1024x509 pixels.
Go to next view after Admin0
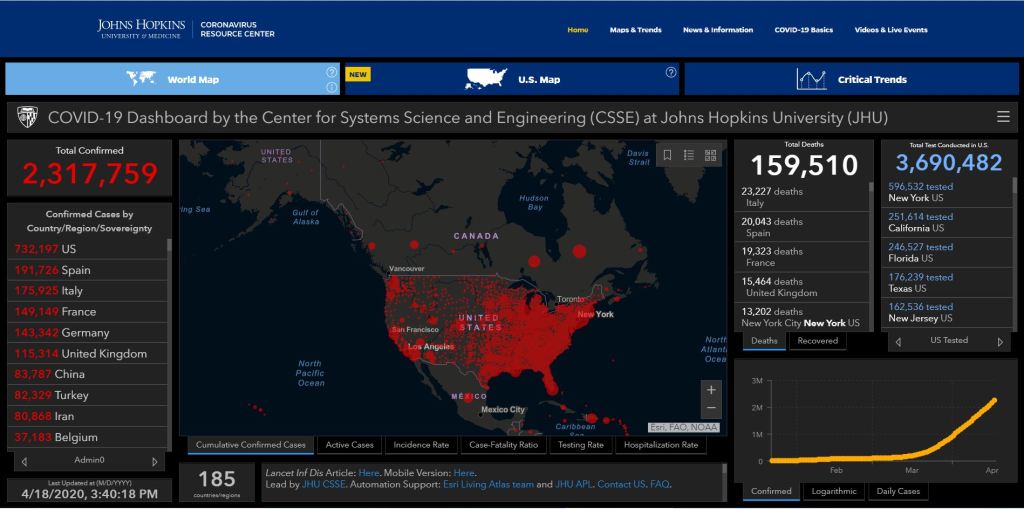pyautogui.click(x=155, y=461)
